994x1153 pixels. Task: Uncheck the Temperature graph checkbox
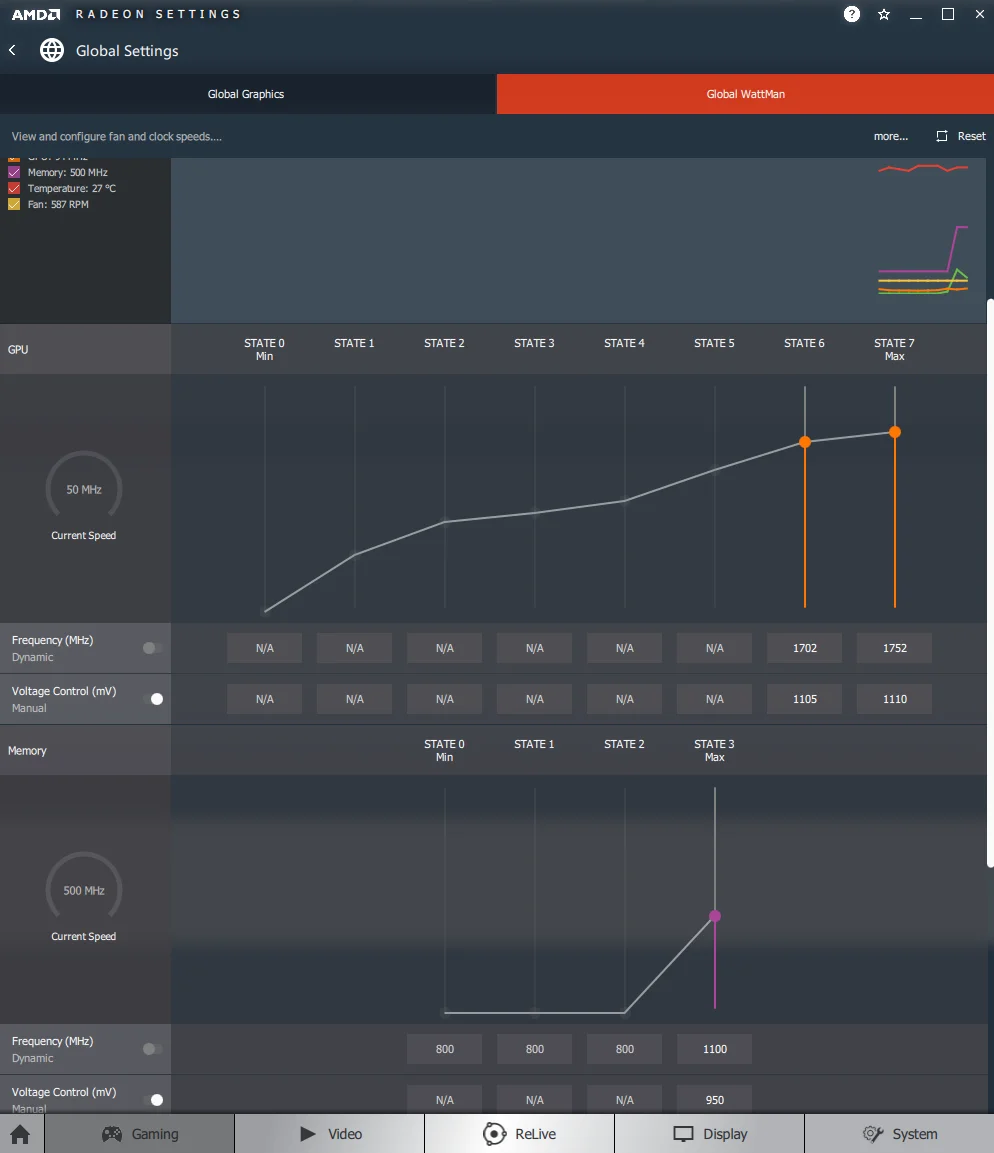tap(14, 188)
